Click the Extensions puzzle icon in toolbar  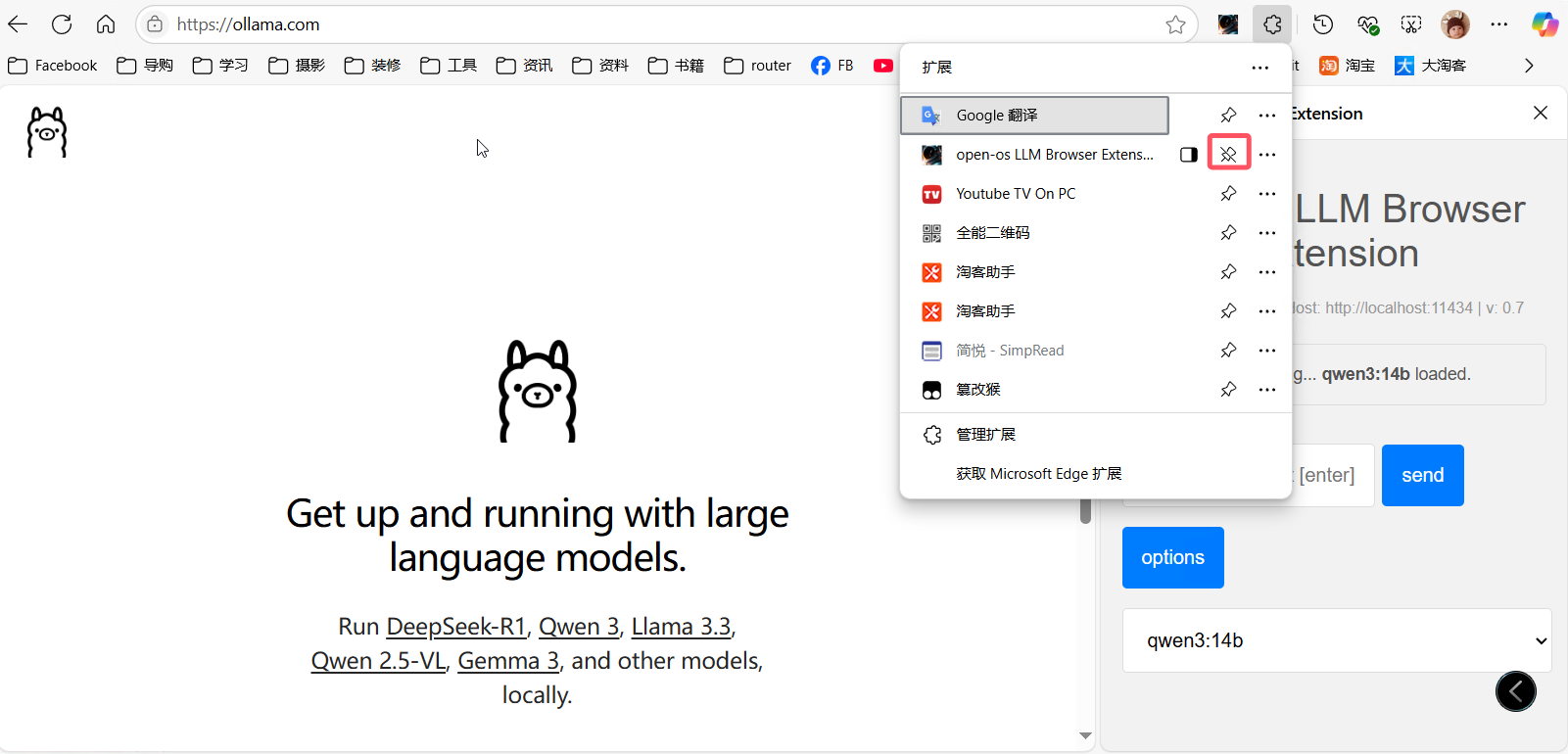[1272, 24]
